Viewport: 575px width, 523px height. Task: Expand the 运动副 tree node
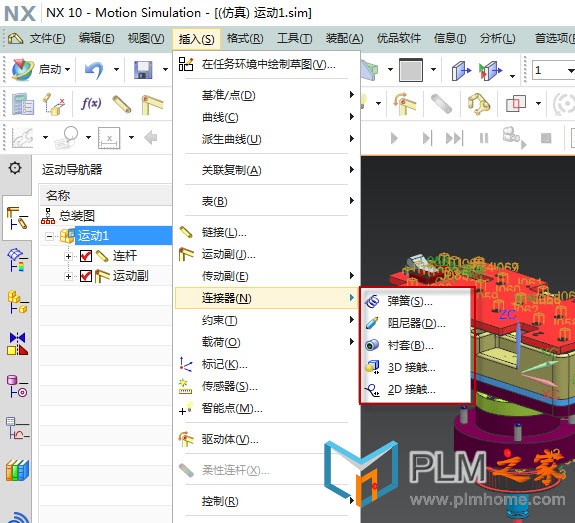click(68, 276)
